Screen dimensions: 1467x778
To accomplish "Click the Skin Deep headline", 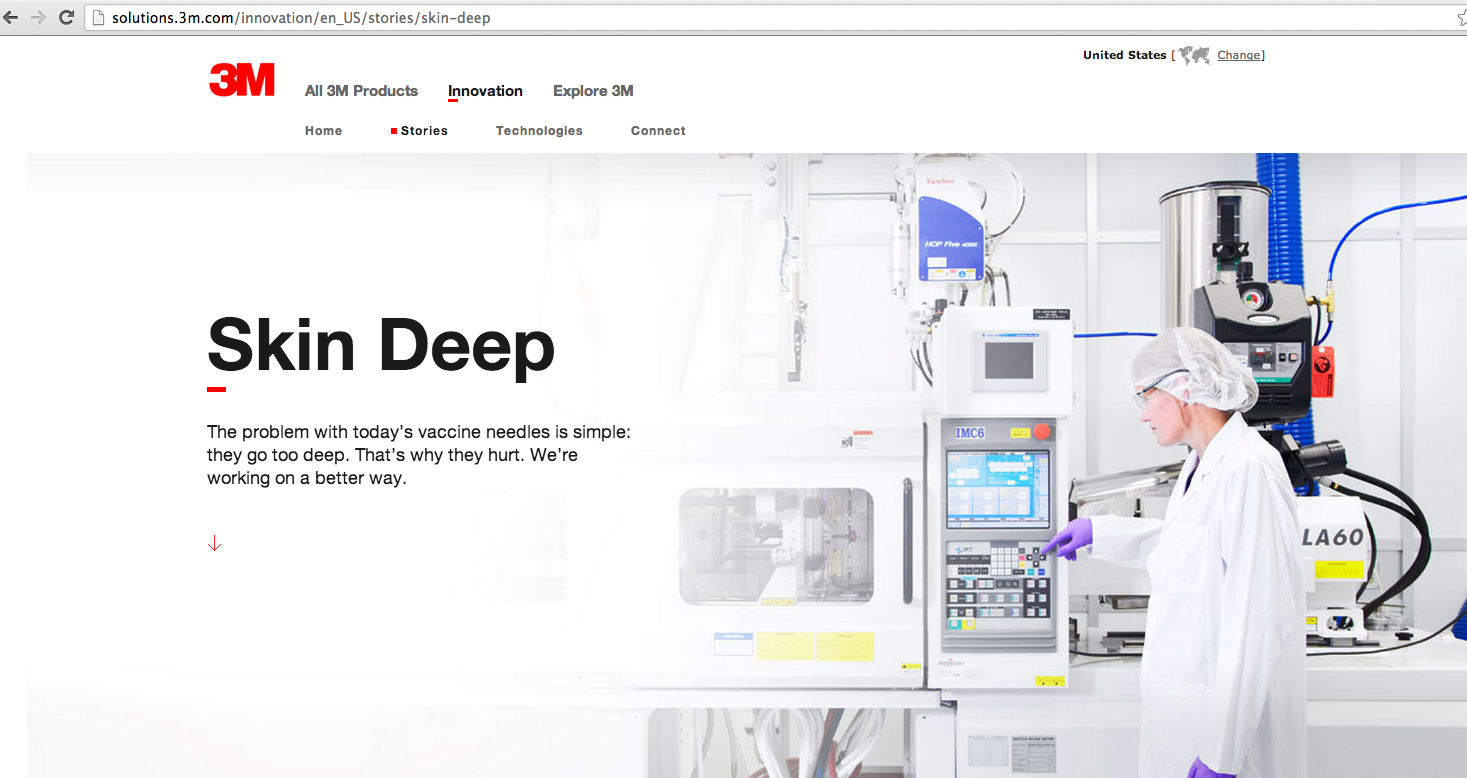I will pos(380,345).
